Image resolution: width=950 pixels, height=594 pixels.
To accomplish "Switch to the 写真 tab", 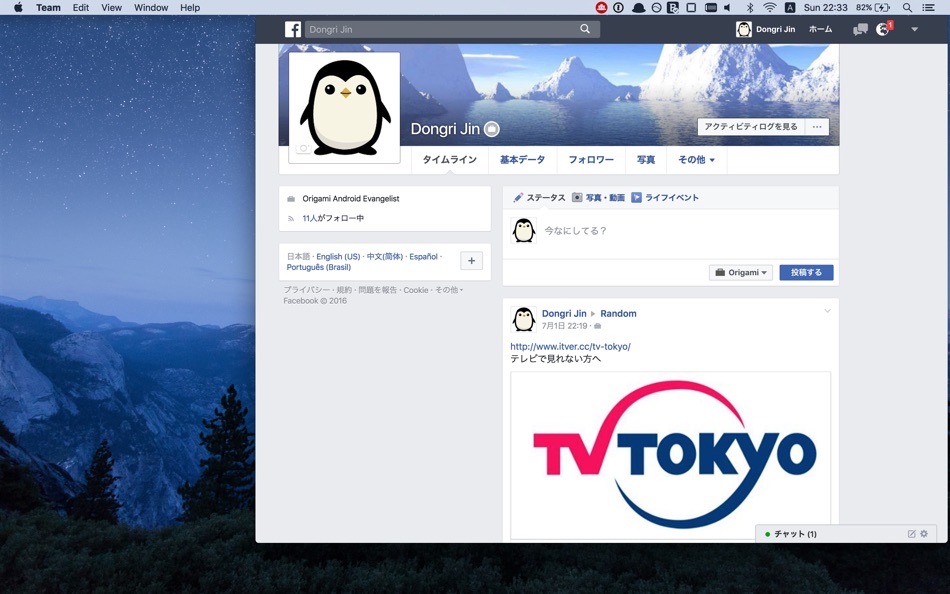I will coord(646,159).
